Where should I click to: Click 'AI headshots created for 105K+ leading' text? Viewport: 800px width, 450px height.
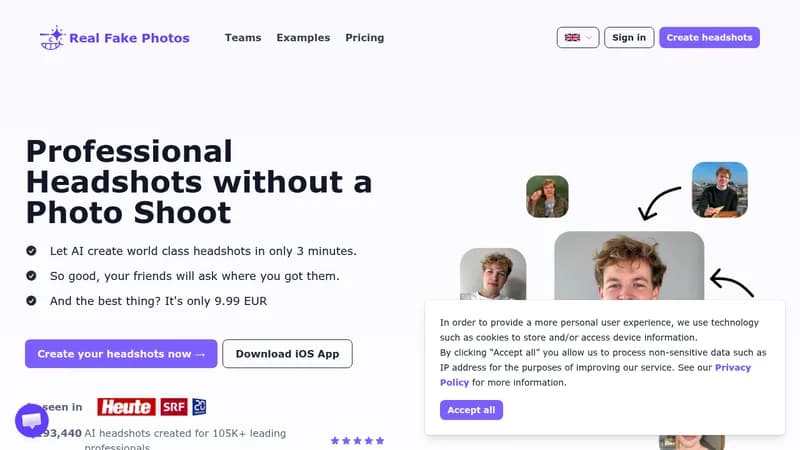(185, 433)
